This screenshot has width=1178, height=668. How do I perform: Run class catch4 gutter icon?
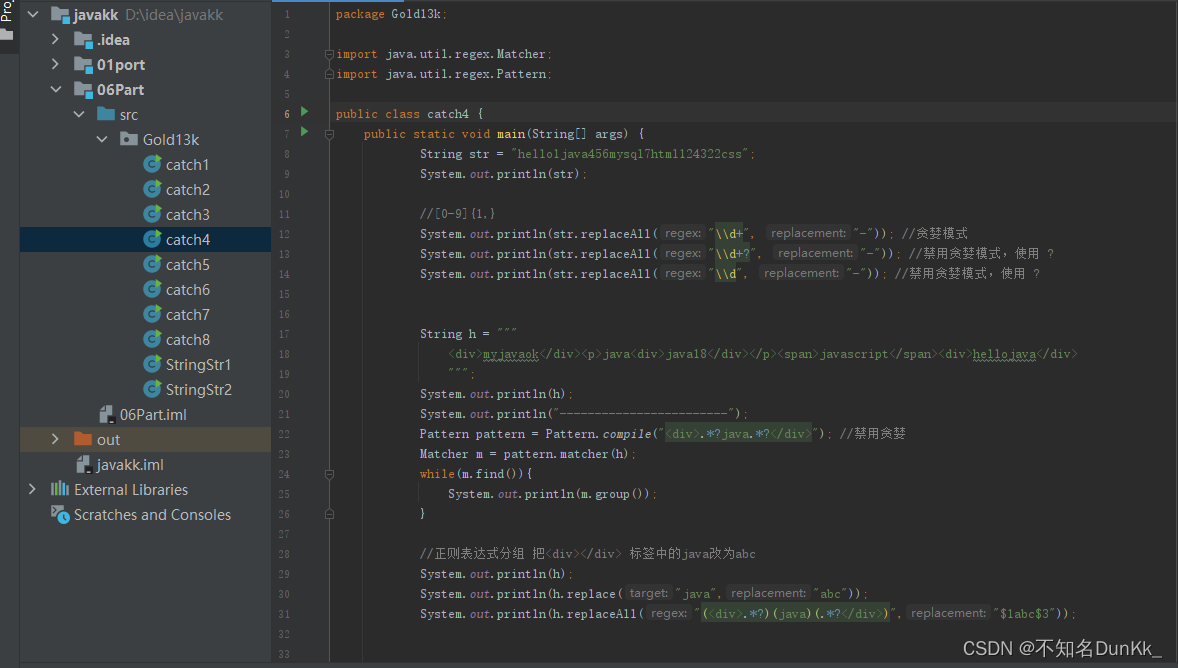tap(304, 112)
